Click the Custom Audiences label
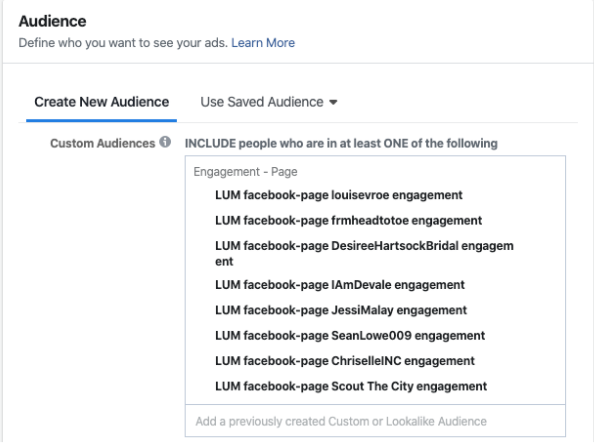The image size is (594, 444). click(103, 144)
